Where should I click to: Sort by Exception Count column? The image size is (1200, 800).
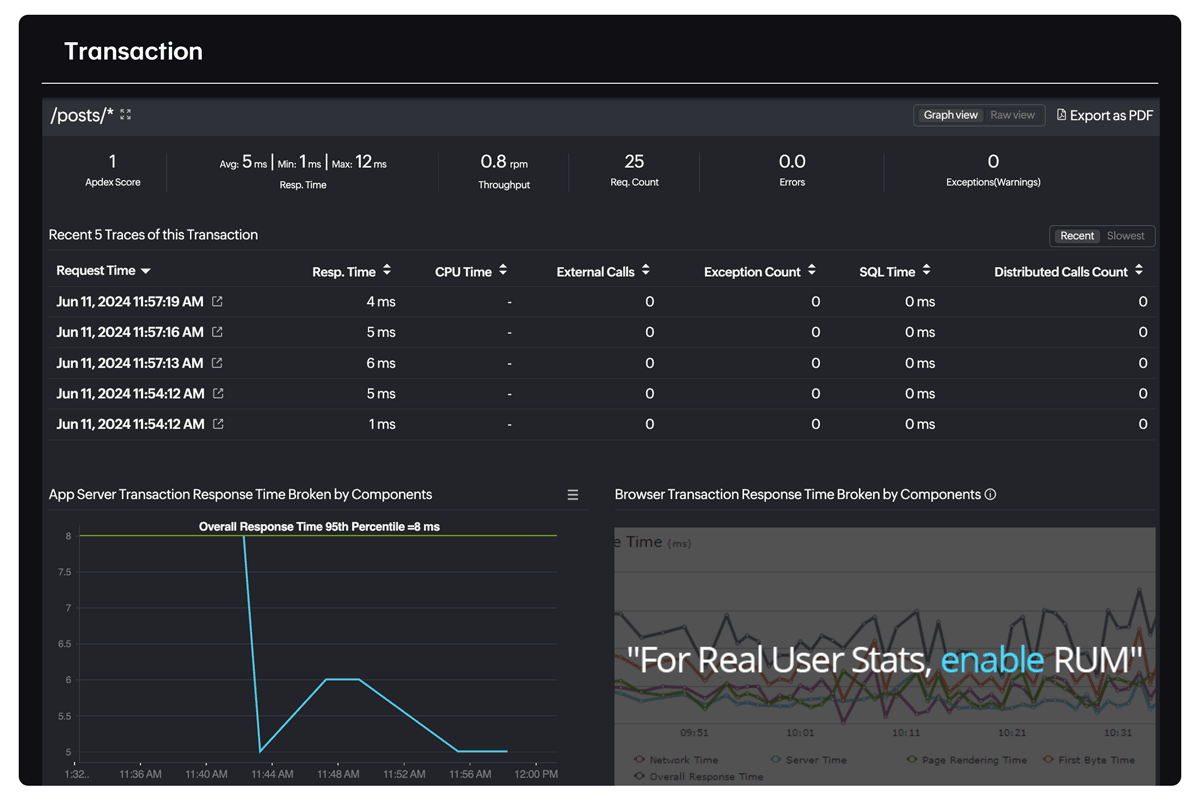[x=811, y=270]
